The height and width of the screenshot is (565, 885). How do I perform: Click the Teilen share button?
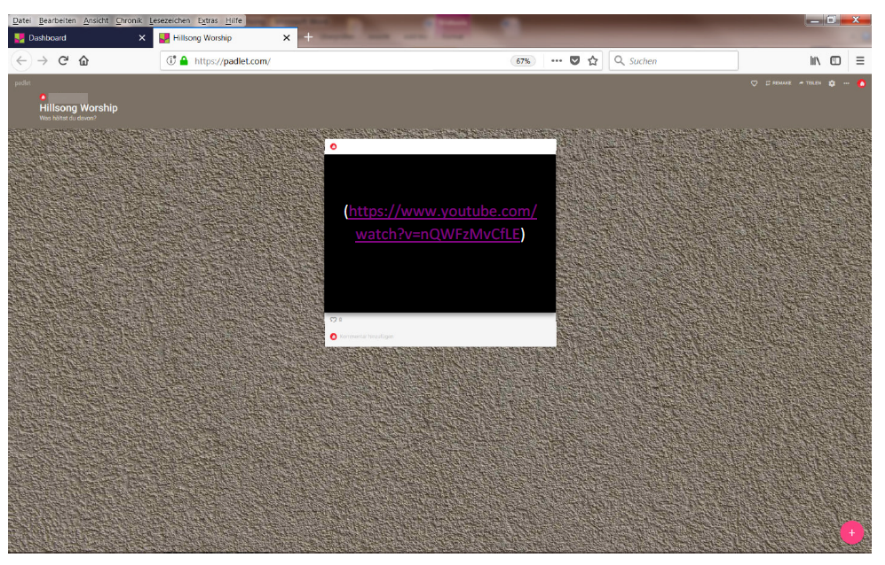coord(810,83)
